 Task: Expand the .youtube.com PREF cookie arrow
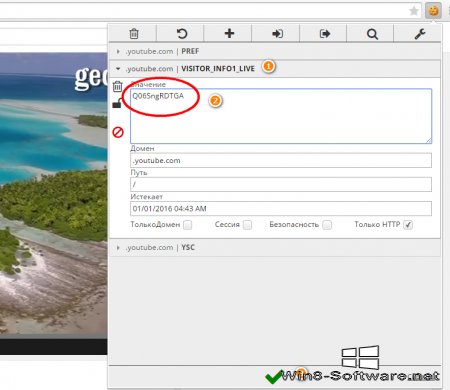118,51
